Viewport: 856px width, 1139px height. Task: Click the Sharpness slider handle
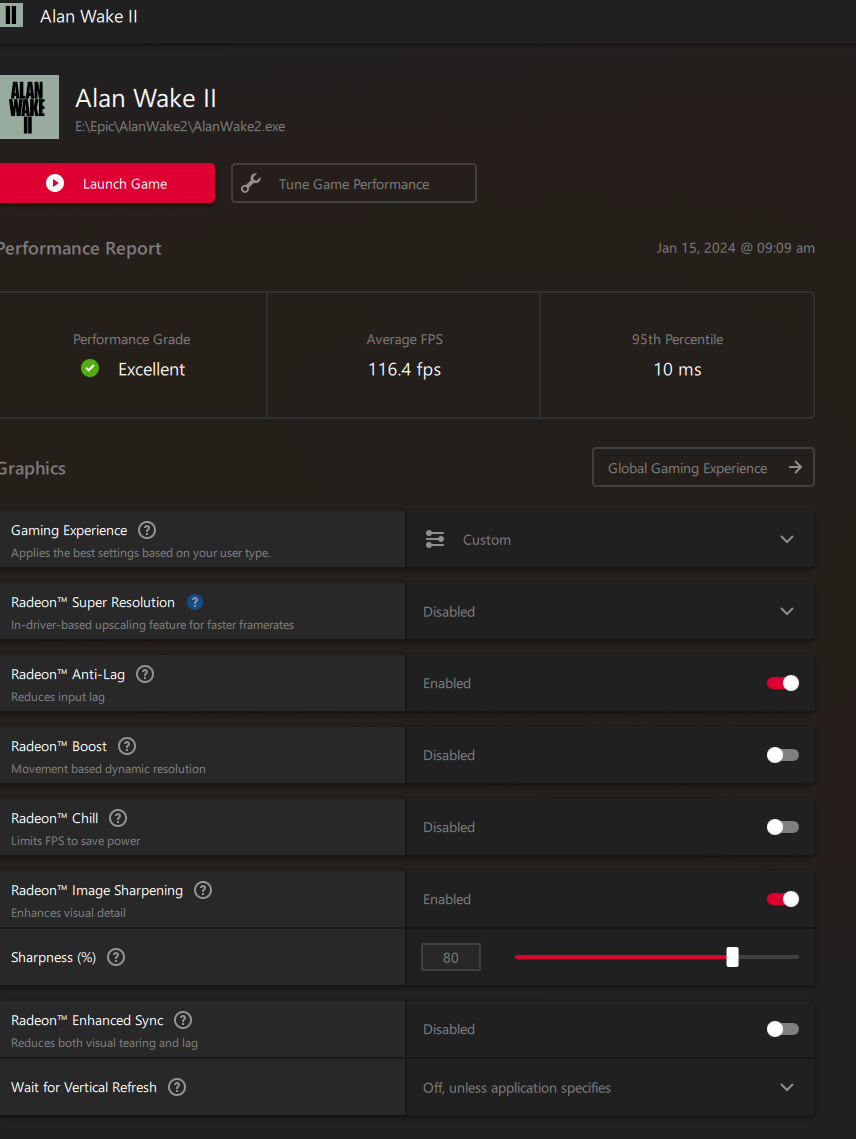point(732,957)
